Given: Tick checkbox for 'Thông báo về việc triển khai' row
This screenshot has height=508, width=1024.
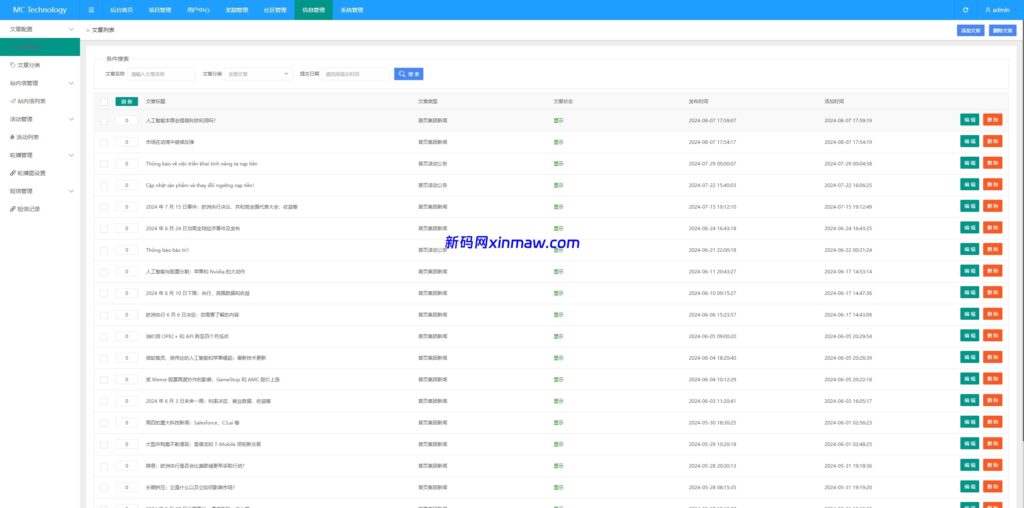Looking at the screenshot, I should (104, 164).
